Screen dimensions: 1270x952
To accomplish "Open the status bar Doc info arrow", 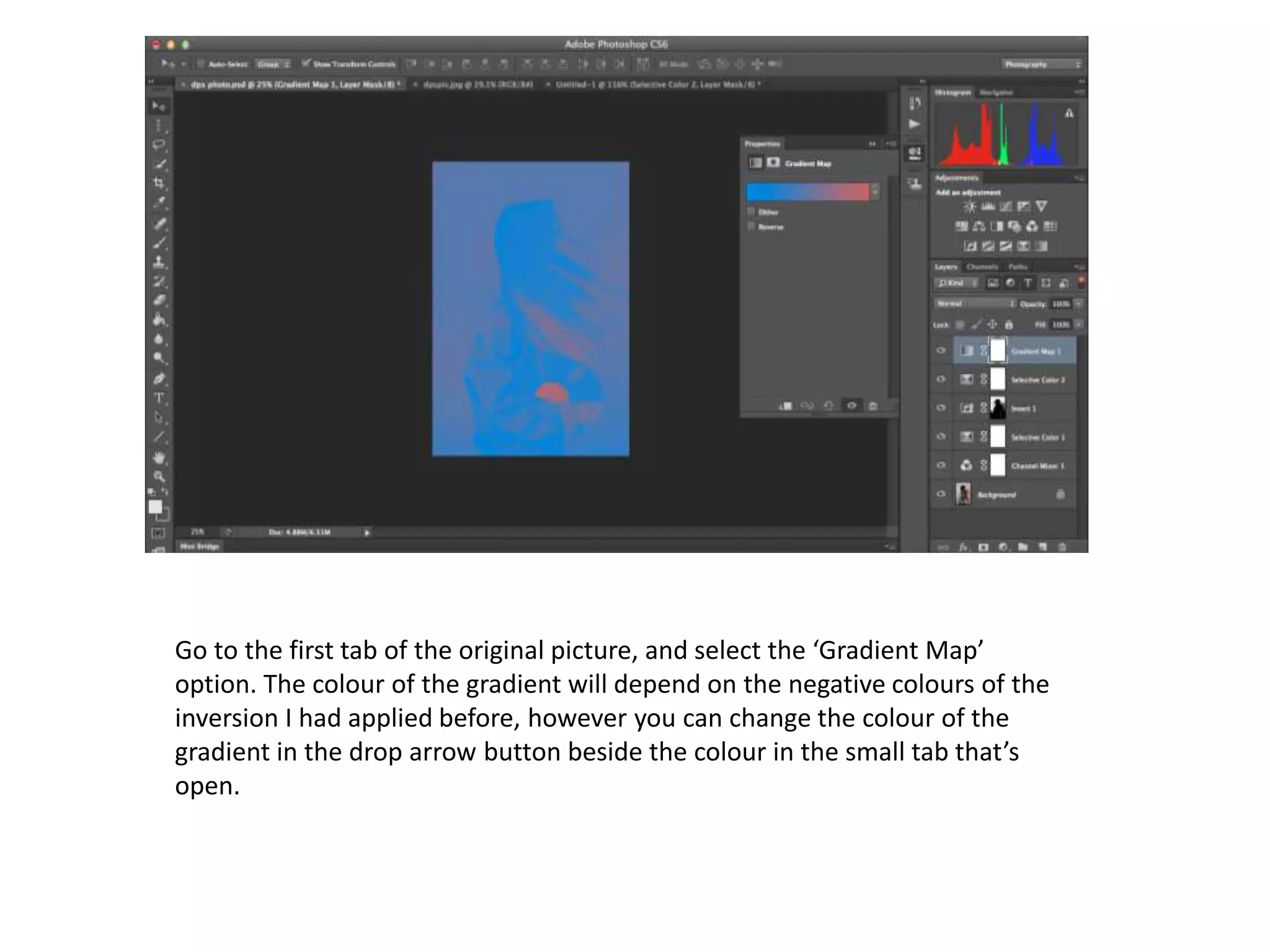I will 367,532.
